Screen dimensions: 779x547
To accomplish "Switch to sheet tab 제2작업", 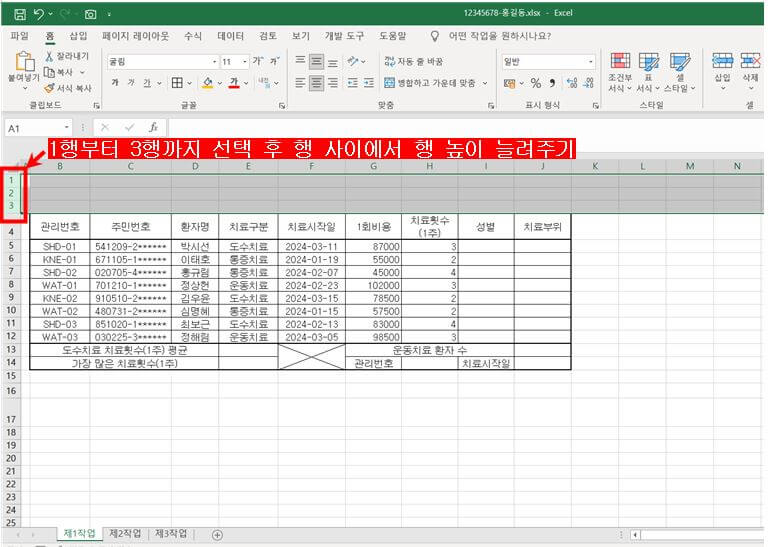I will pos(125,534).
